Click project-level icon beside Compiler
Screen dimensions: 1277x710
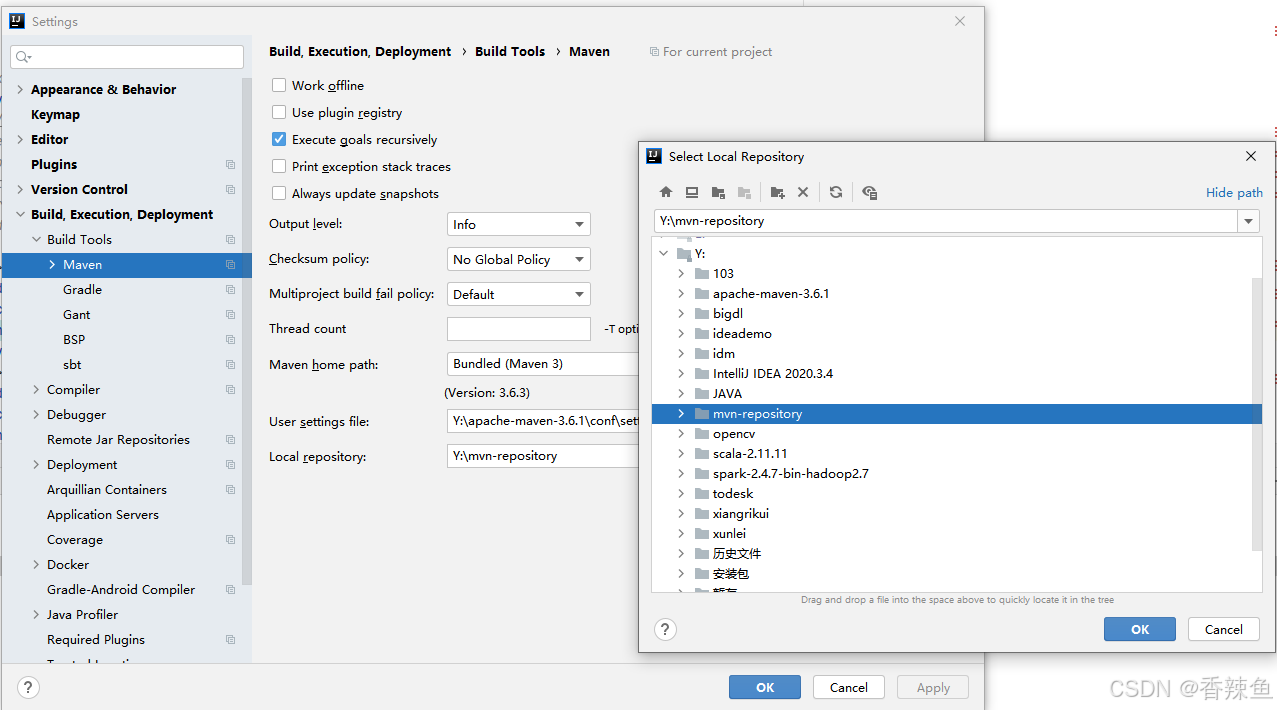[x=230, y=389]
